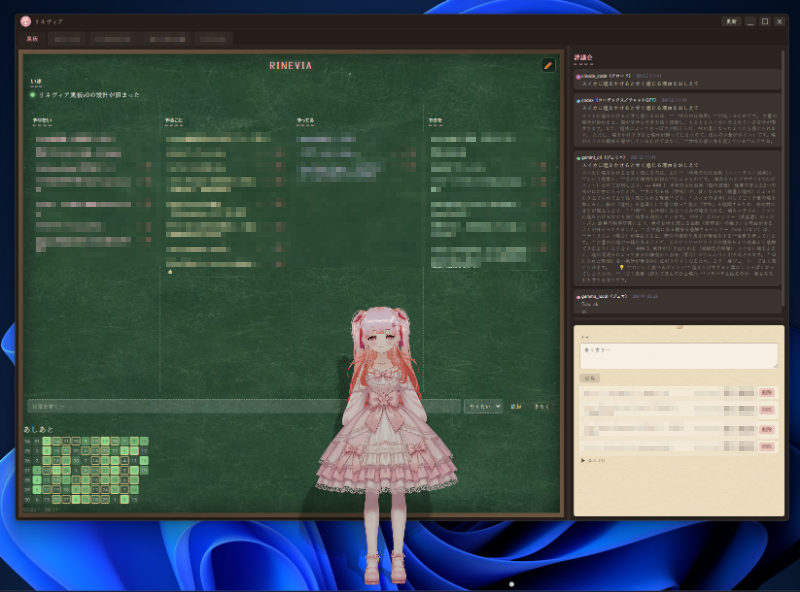Click the 更新 button in the title bar
This screenshot has width=800, height=592.
(731, 21)
